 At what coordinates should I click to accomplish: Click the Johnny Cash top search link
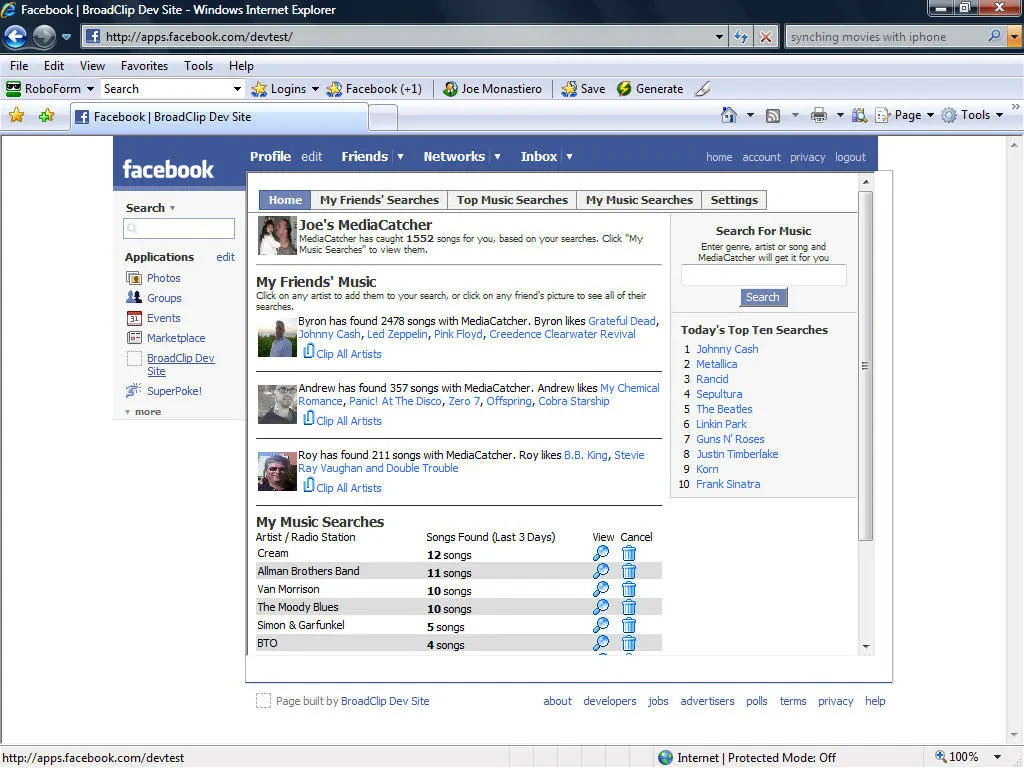point(727,349)
